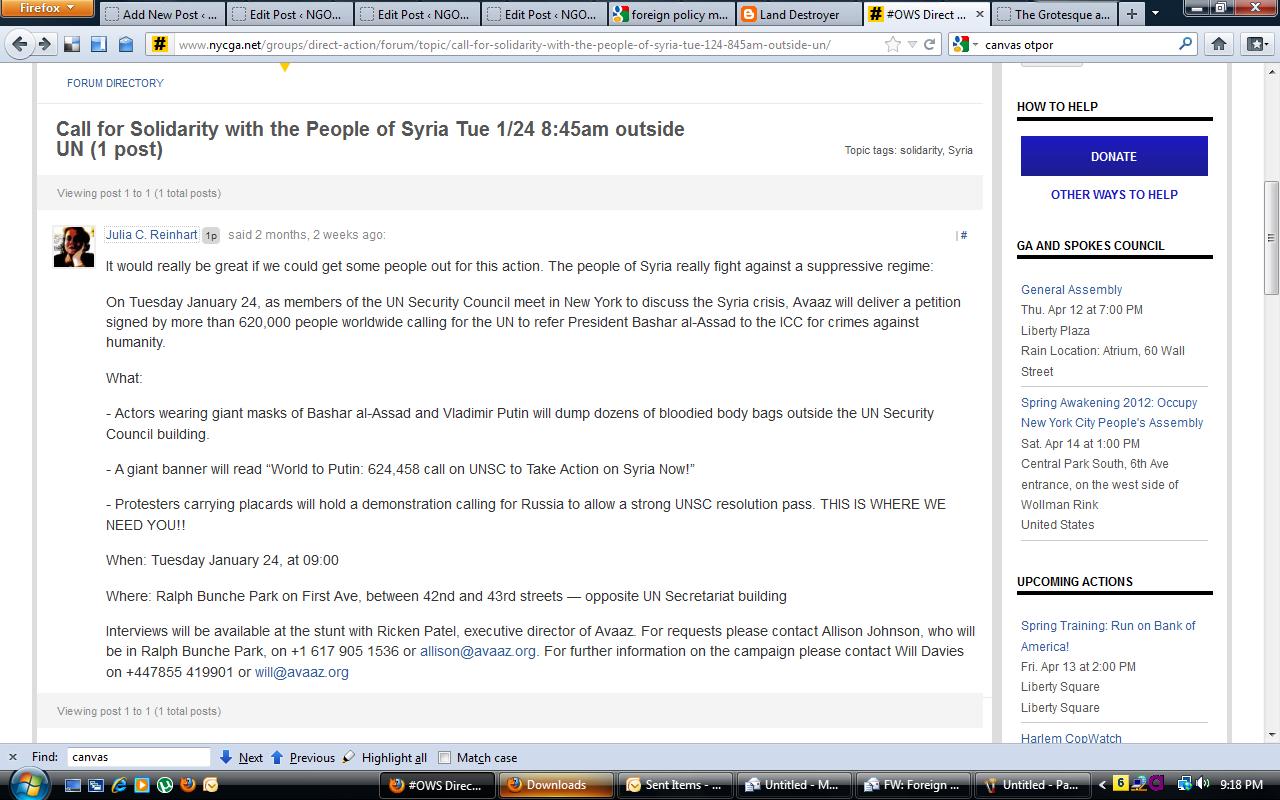Switch to the Add New Post tab
Screen dimensions: 1280x800
161,14
